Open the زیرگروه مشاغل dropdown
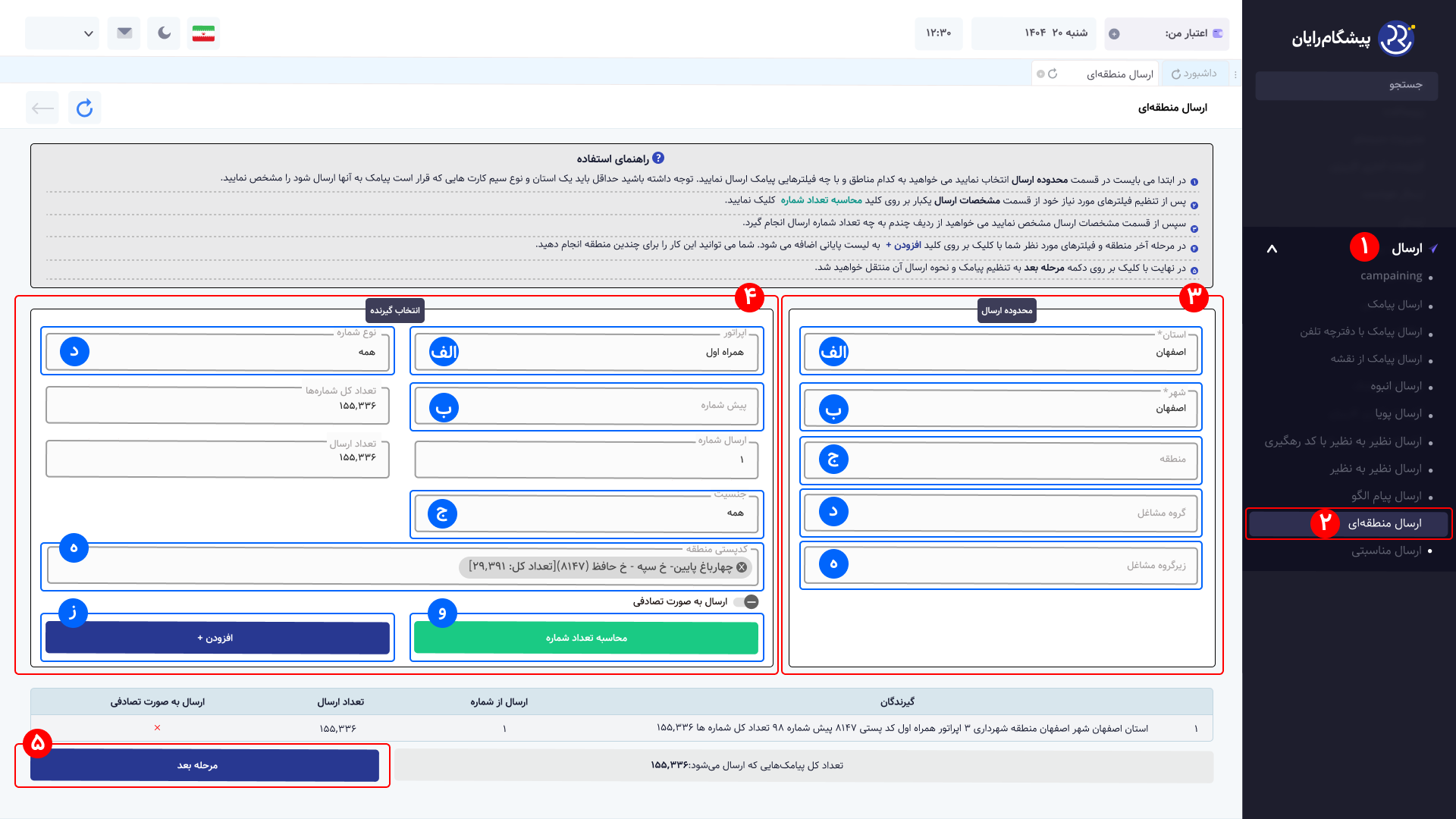1456x819 pixels. point(1001,565)
